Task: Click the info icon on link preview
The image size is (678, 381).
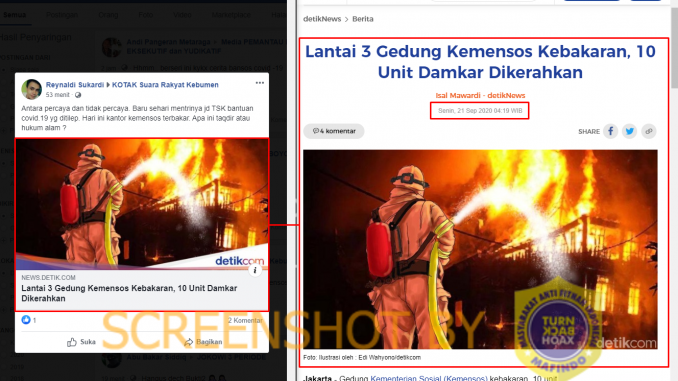Action: click(255, 270)
